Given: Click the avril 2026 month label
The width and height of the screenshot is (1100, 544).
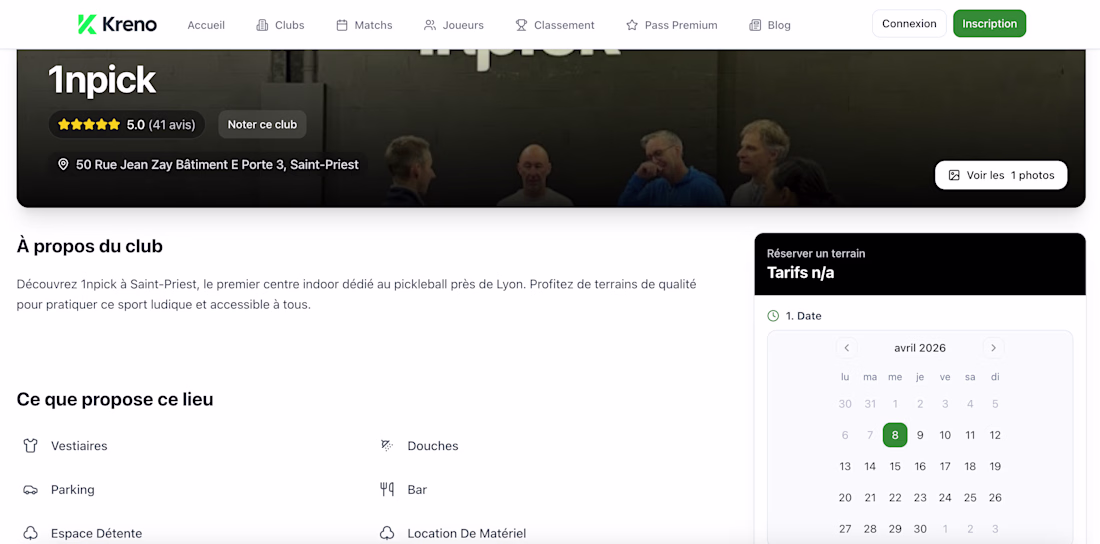Looking at the screenshot, I should [x=920, y=347].
